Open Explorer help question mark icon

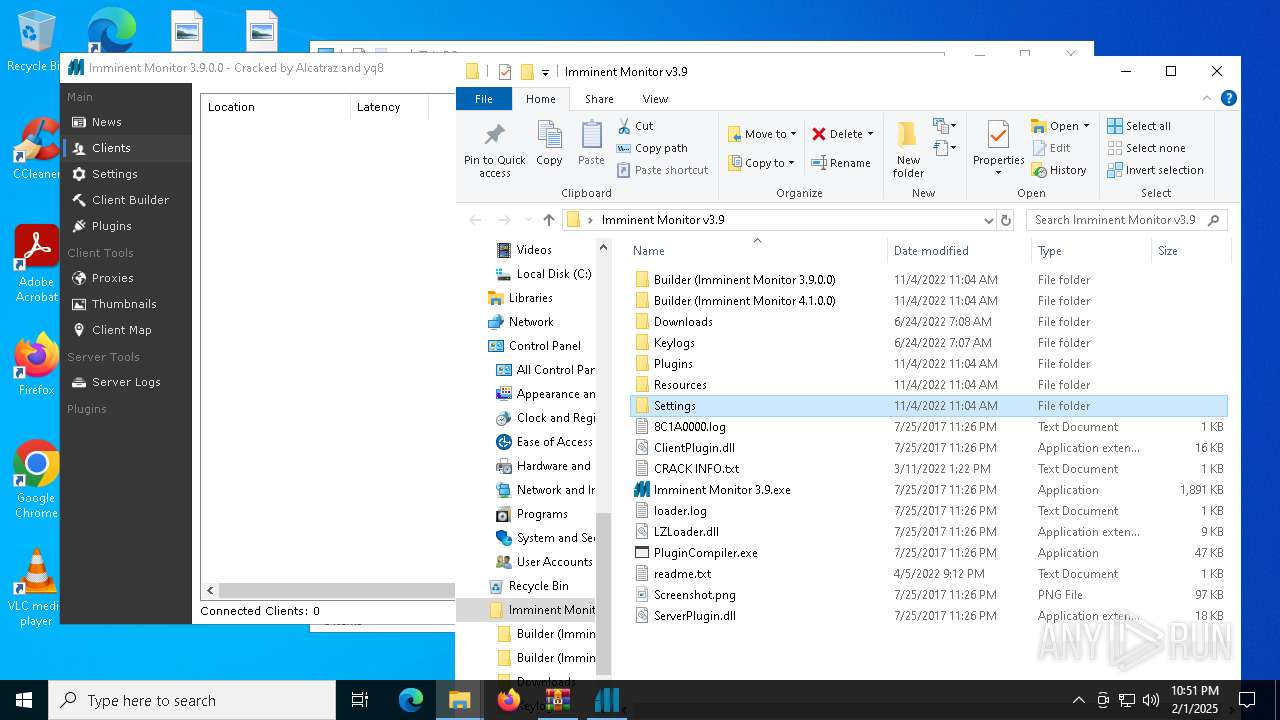(x=1228, y=98)
